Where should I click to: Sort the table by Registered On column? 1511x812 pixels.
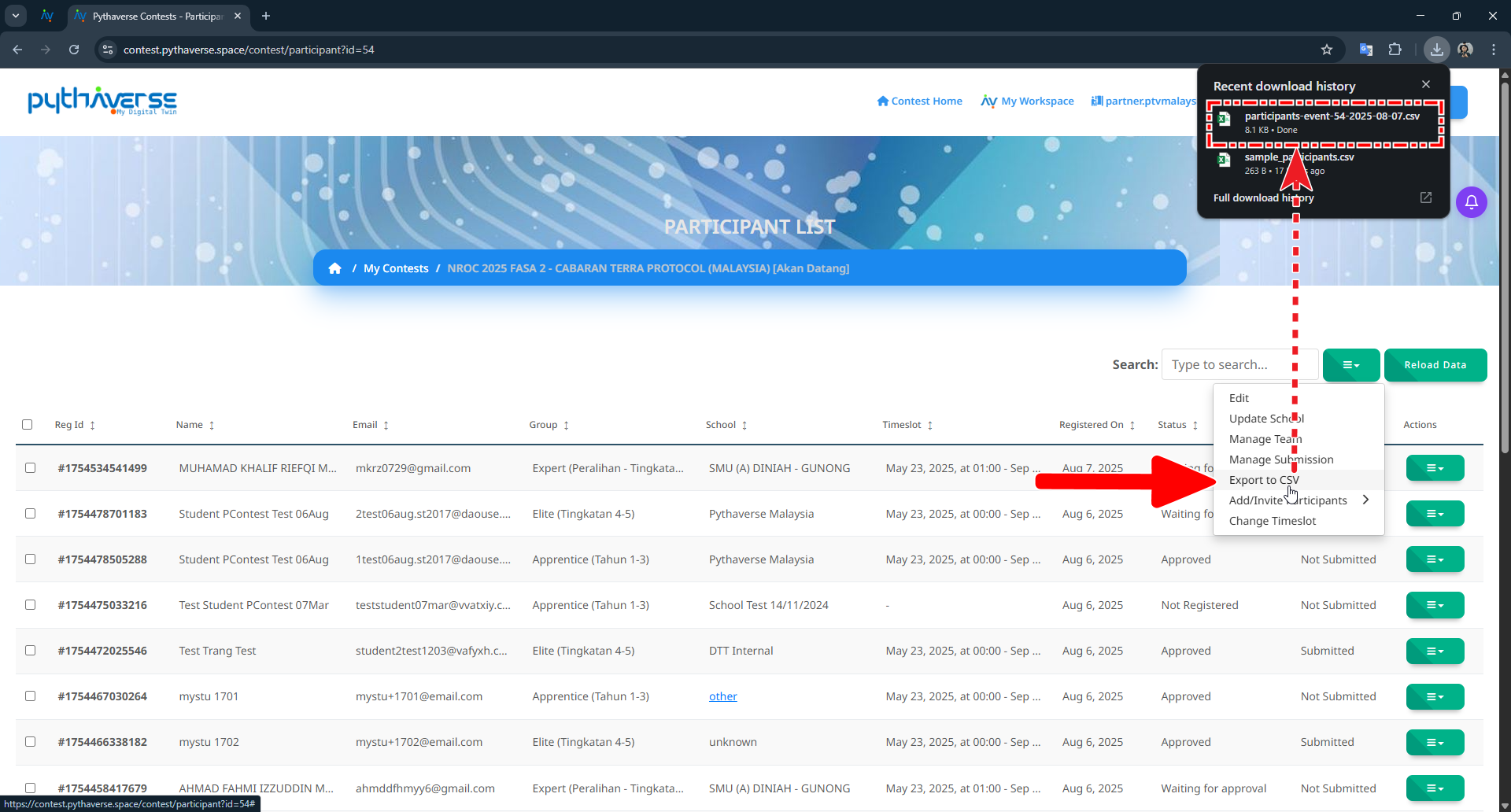[x=1097, y=425]
